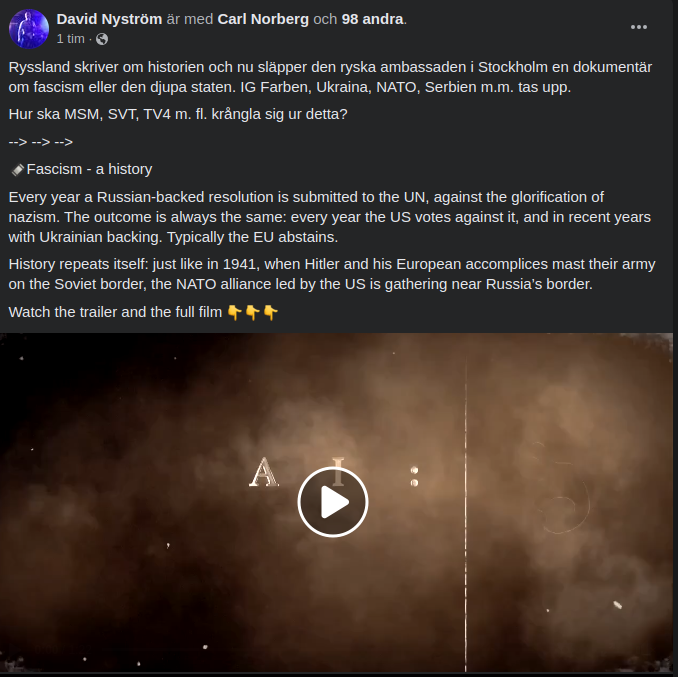Click the middle pointing-down hand emoji

click(253, 312)
